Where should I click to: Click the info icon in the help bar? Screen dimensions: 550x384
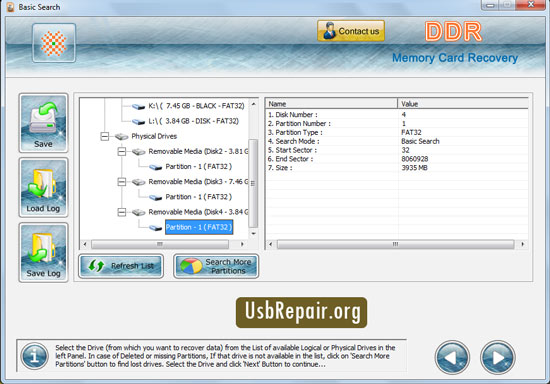34,357
